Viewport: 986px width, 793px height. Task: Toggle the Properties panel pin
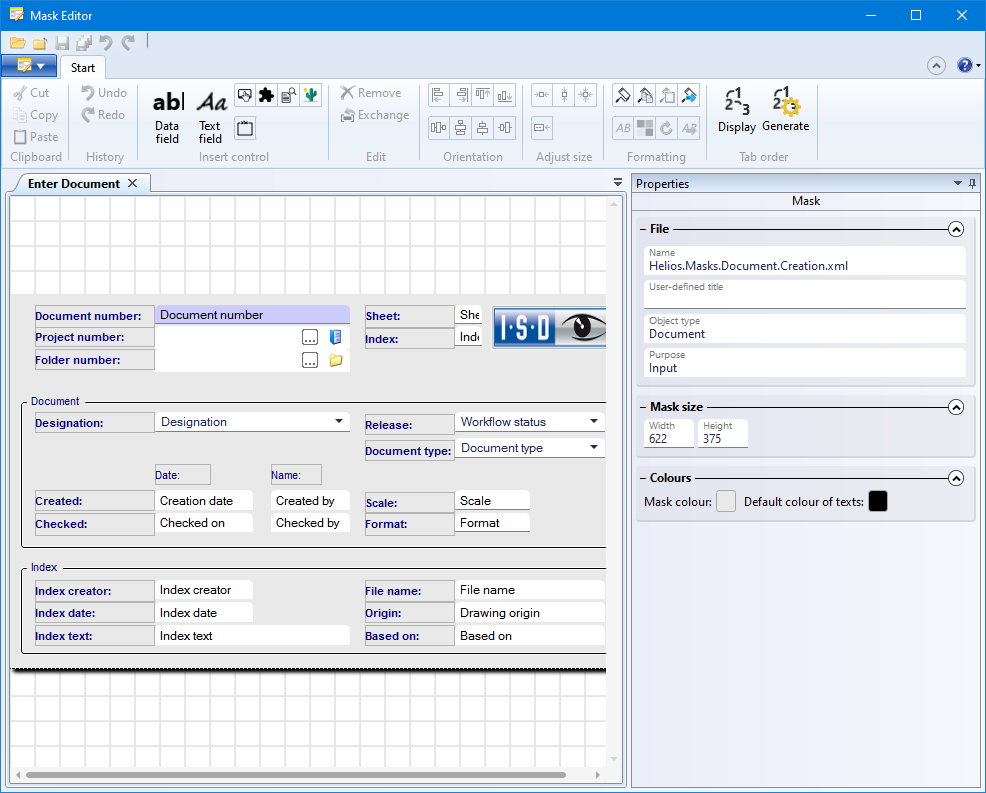[x=972, y=184]
